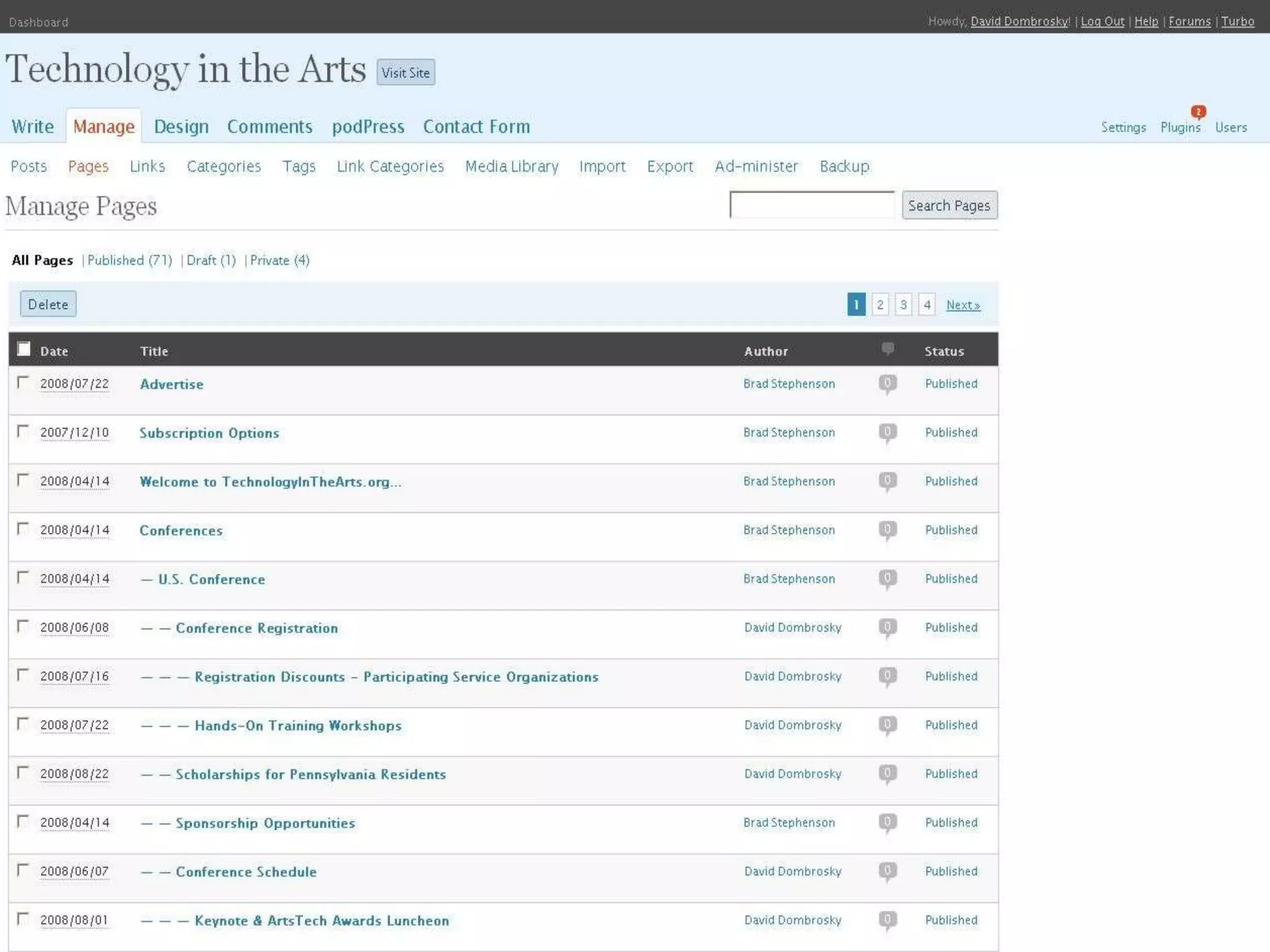Image resolution: width=1270 pixels, height=952 pixels.
Task: Click the Next pagination link
Action: (963, 305)
